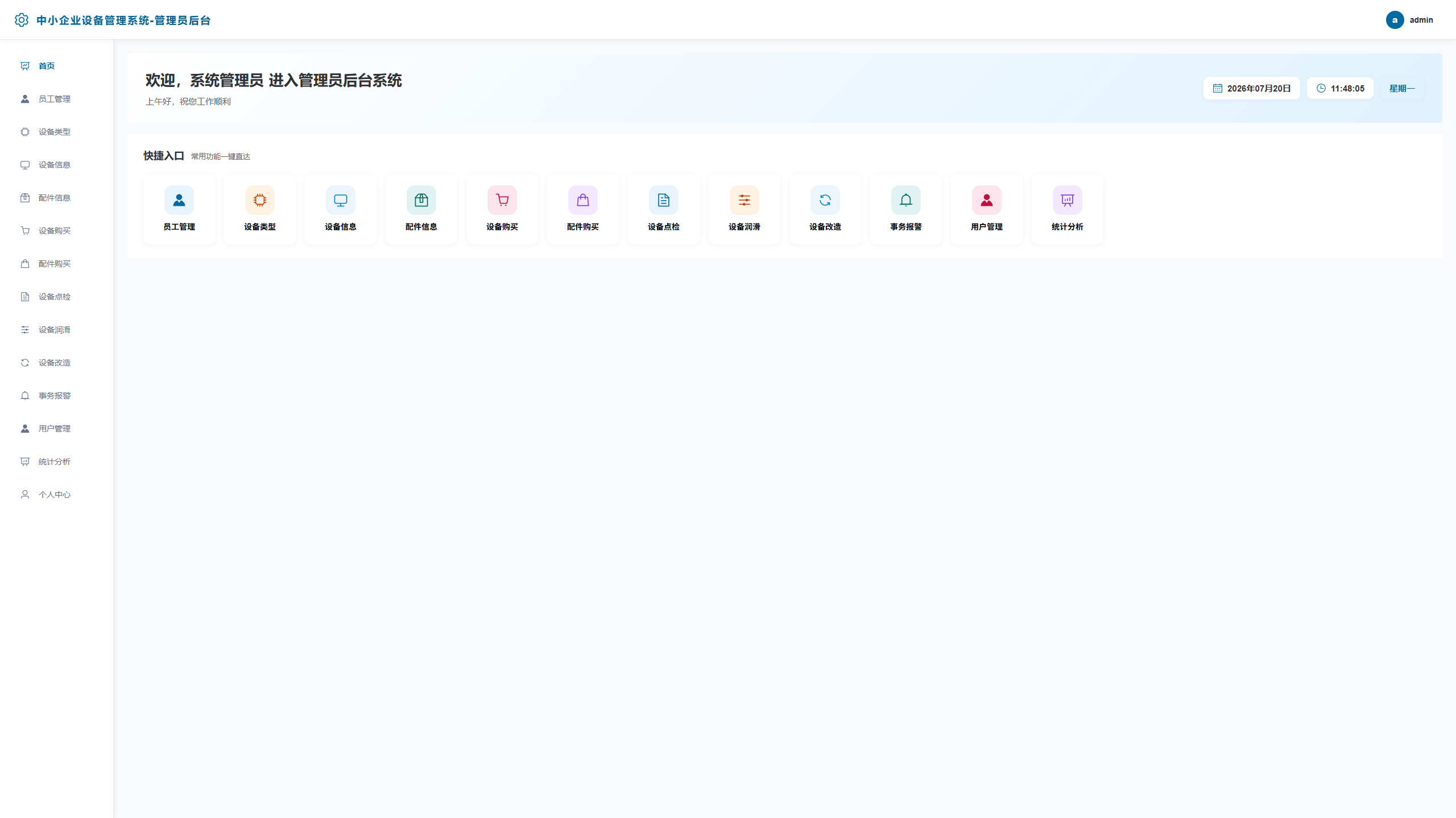
Task: Open the admin user avatar menu
Action: (x=1395, y=20)
